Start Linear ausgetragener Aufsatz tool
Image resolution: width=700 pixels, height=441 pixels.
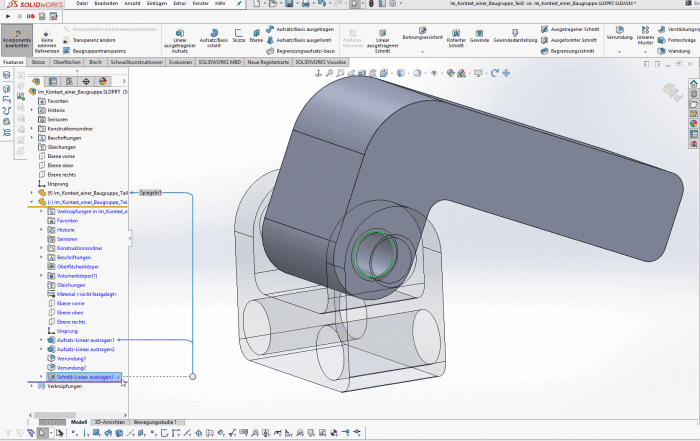click(179, 41)
